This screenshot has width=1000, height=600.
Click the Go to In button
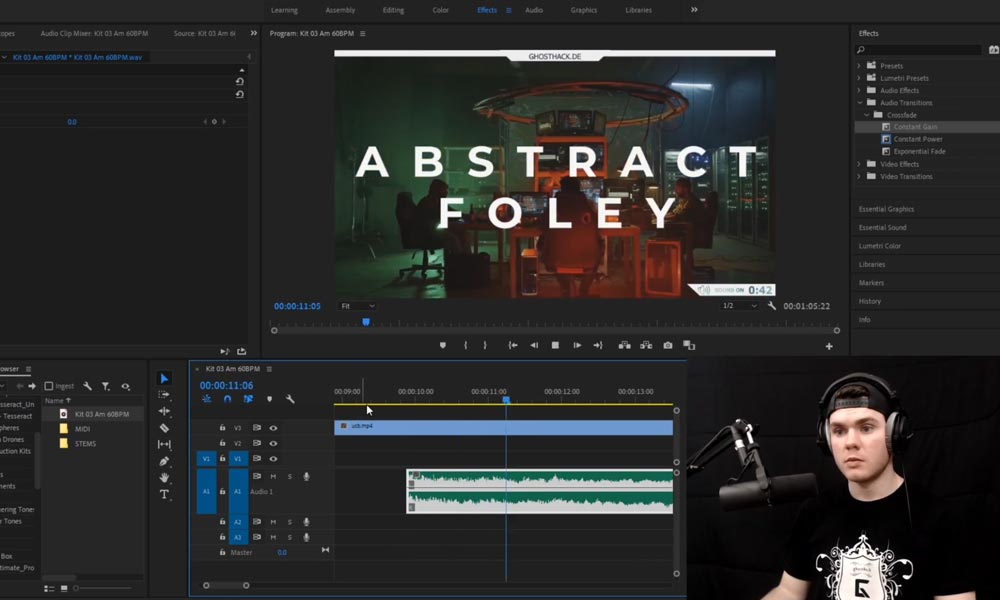coord(513,345)
